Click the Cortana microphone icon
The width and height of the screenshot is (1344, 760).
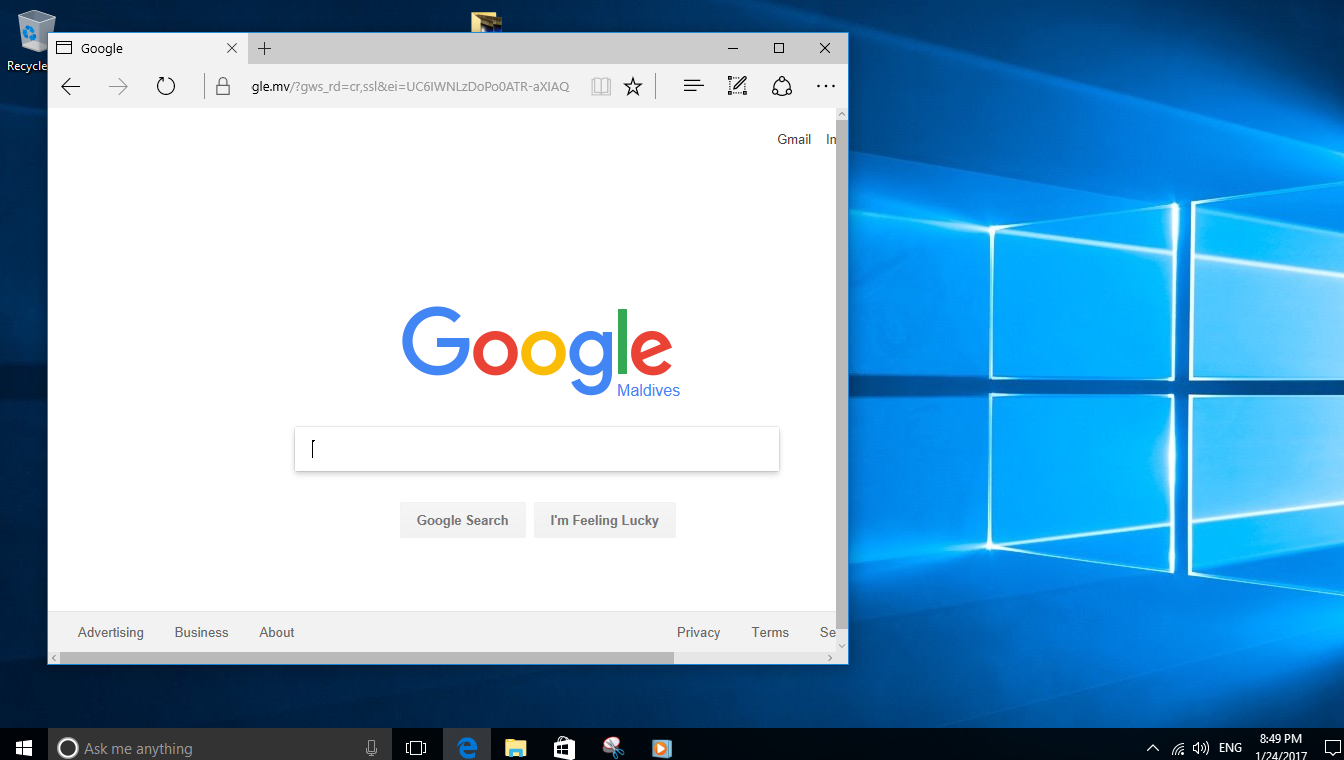[x=371, y=747]
